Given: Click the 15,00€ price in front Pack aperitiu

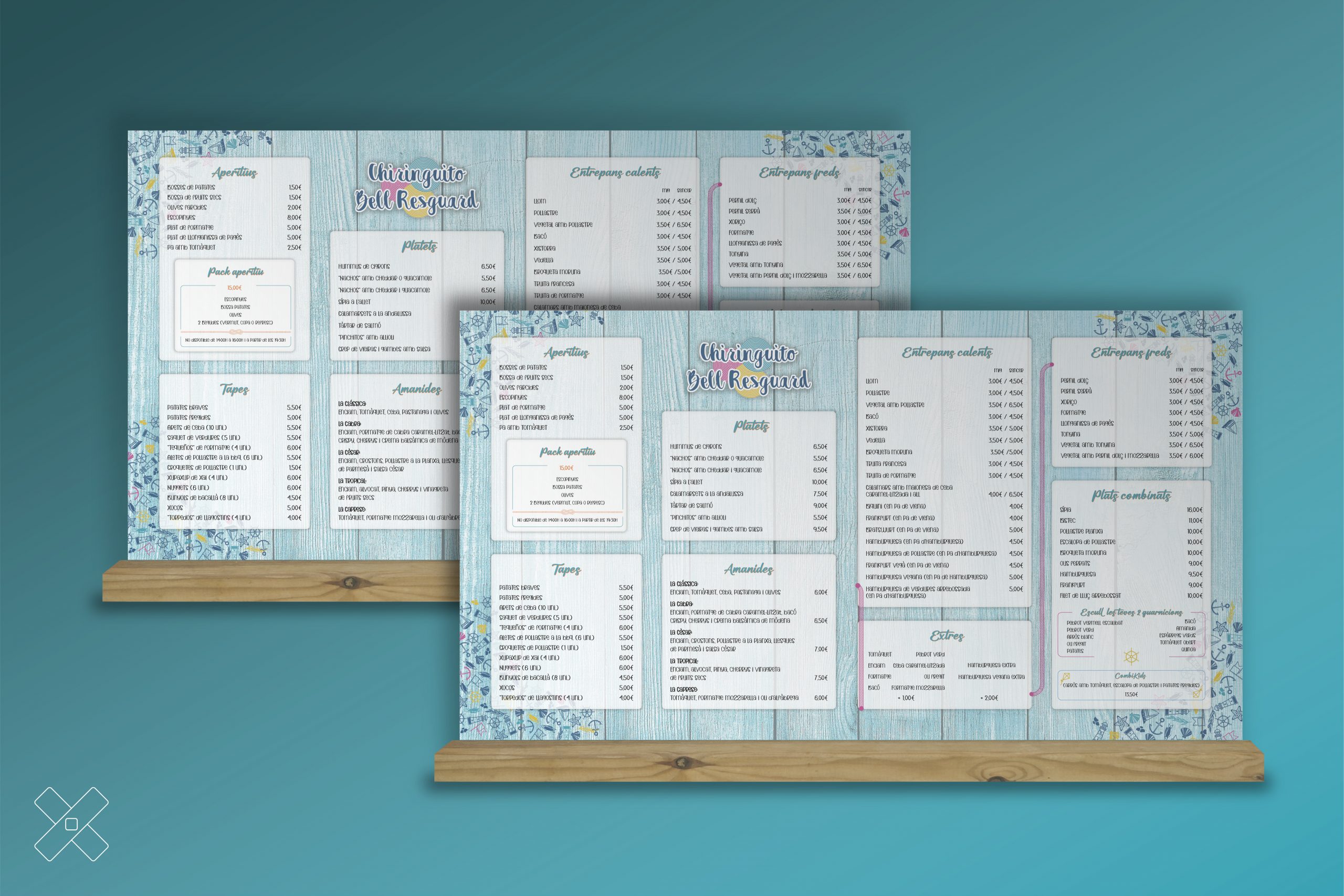Looking at the screenshot, I should coord(566,468).
